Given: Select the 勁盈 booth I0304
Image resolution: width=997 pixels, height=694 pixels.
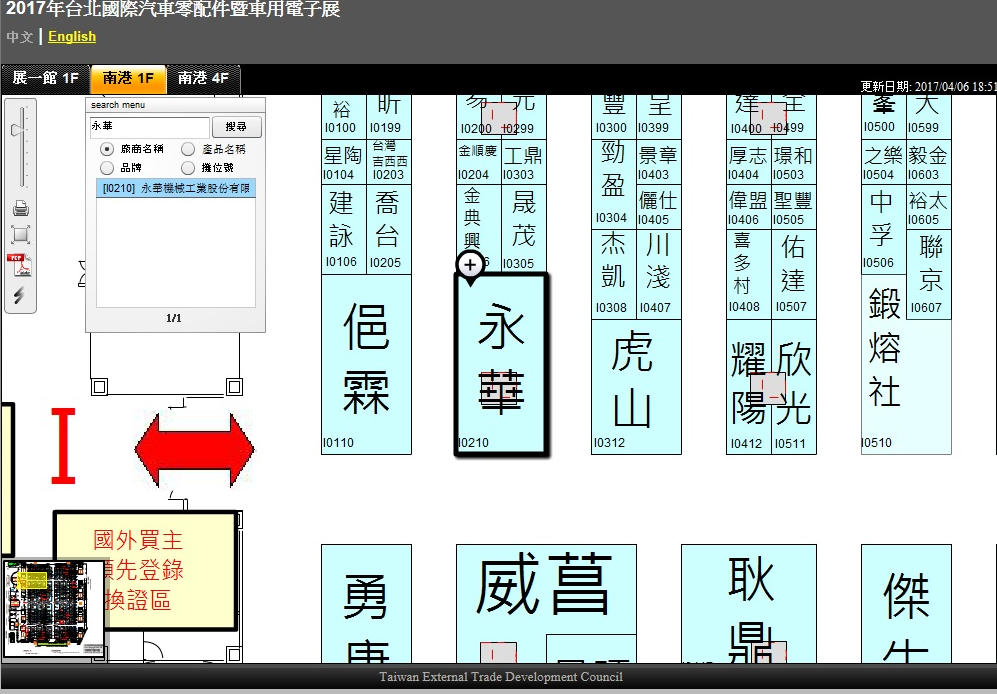Looking at the screenshot, I should pyautogui.click(x=614, y=184).
